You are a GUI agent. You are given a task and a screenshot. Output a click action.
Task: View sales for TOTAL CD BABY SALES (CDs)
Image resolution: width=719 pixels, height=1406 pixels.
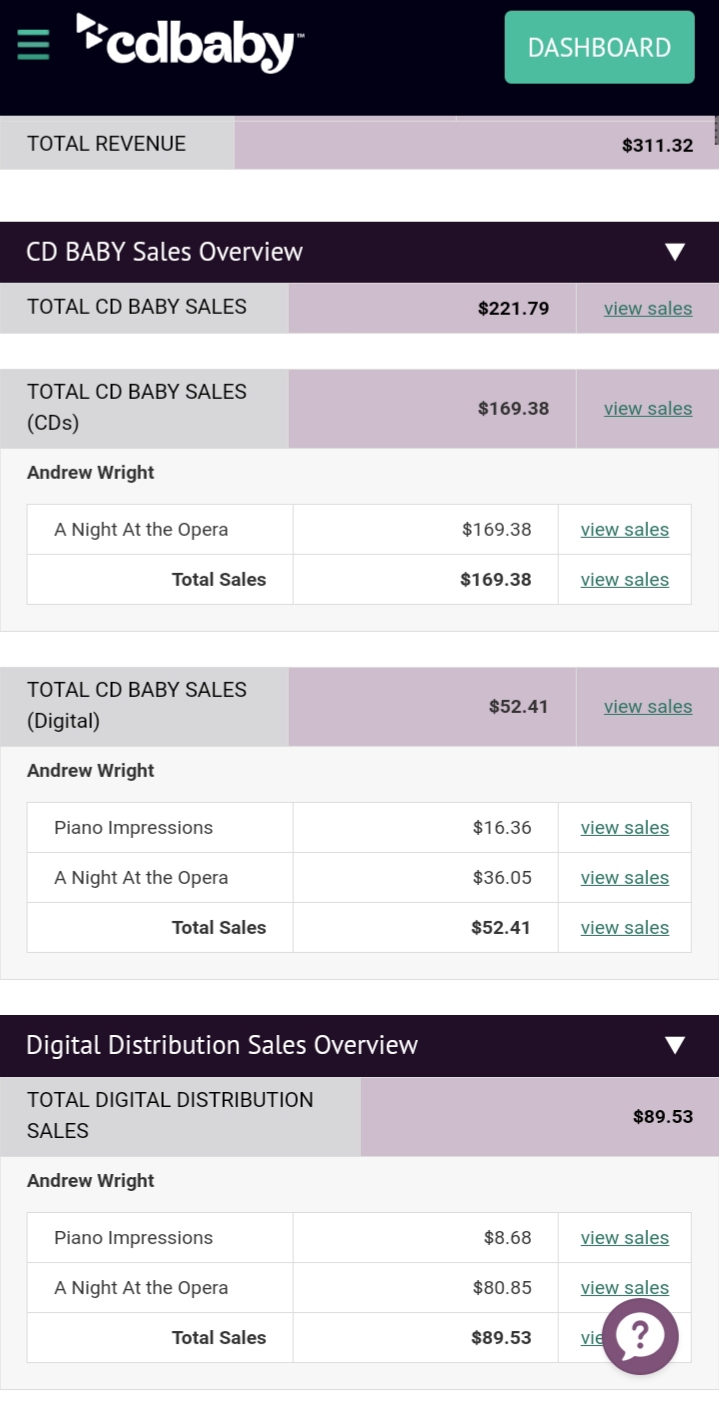[648, 409]
